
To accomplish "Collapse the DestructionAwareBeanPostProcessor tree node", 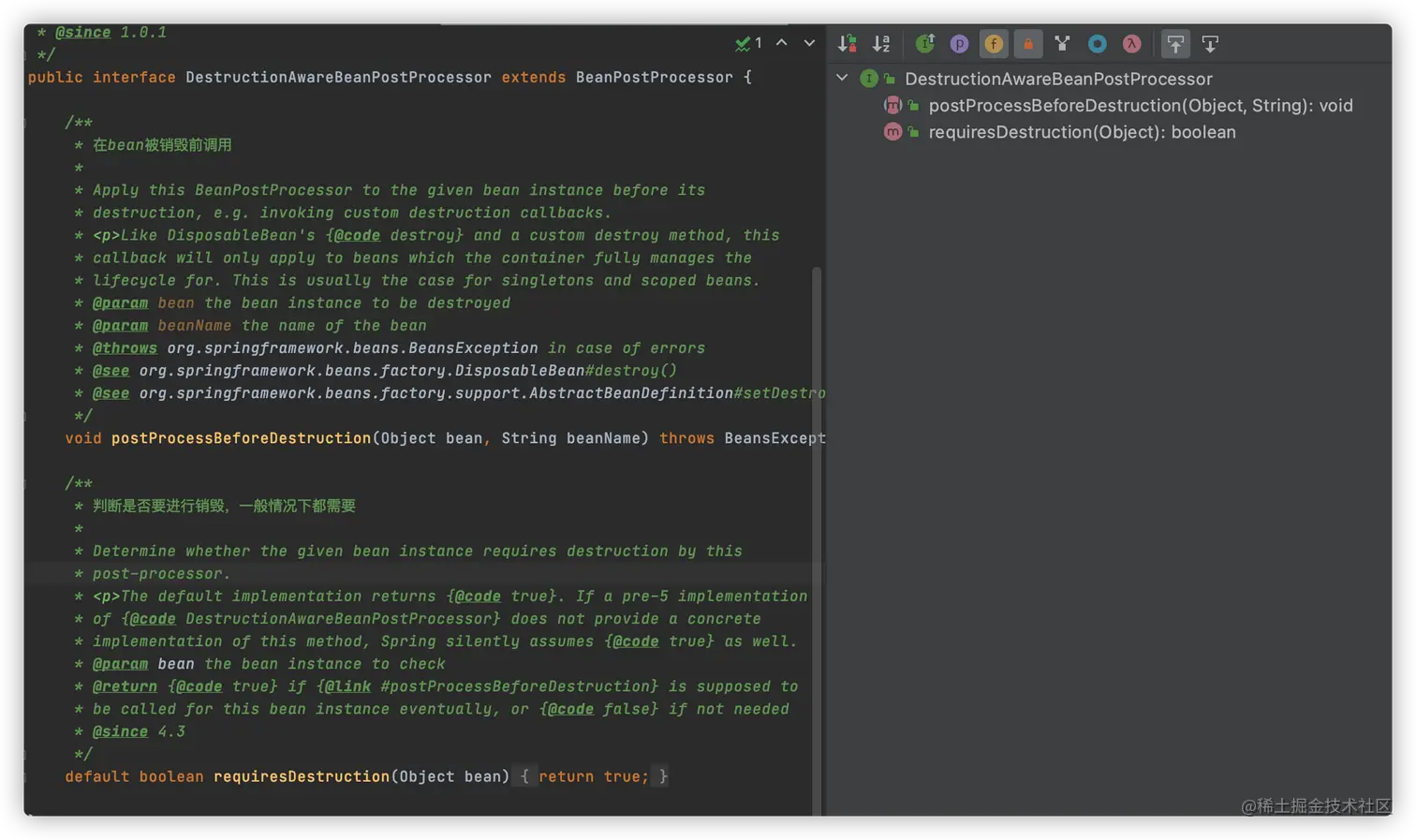I will 842,79.
